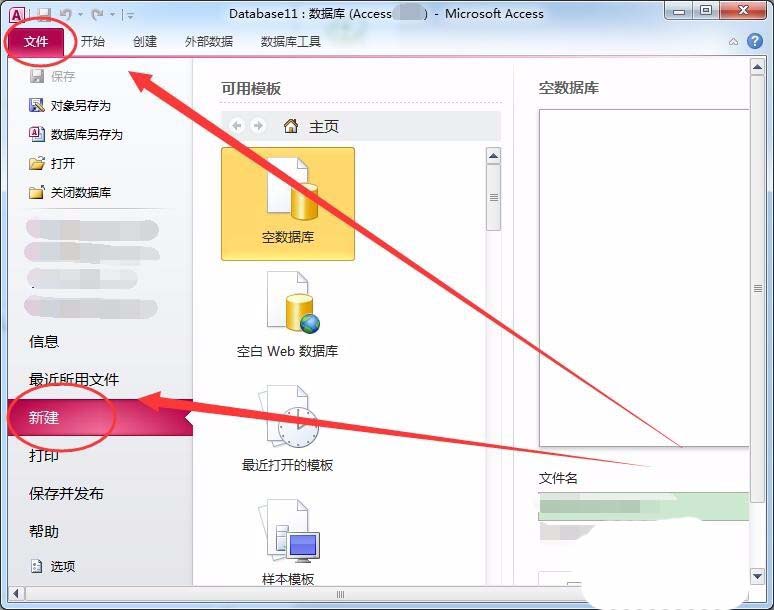Open the 信息 backstage page
This screenshot has height=610, width=774.
coord(44,342)
